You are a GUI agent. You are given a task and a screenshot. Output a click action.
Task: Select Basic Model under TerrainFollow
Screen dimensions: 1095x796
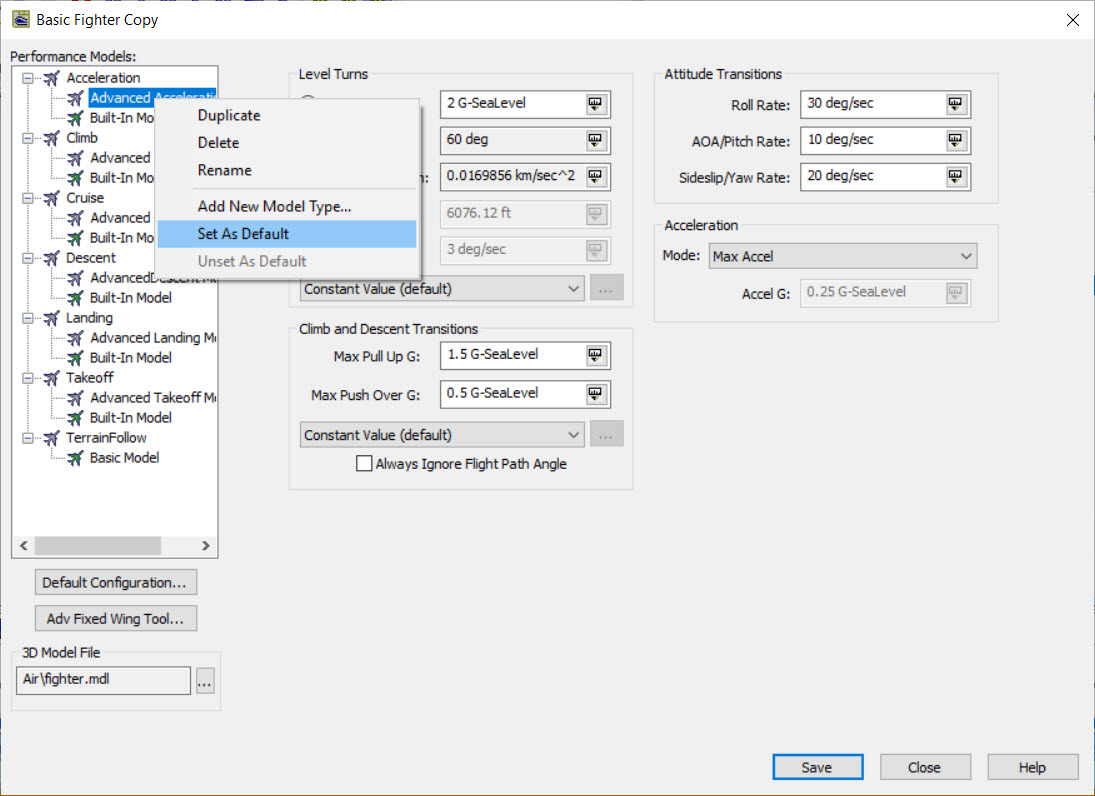coord(124,458)
